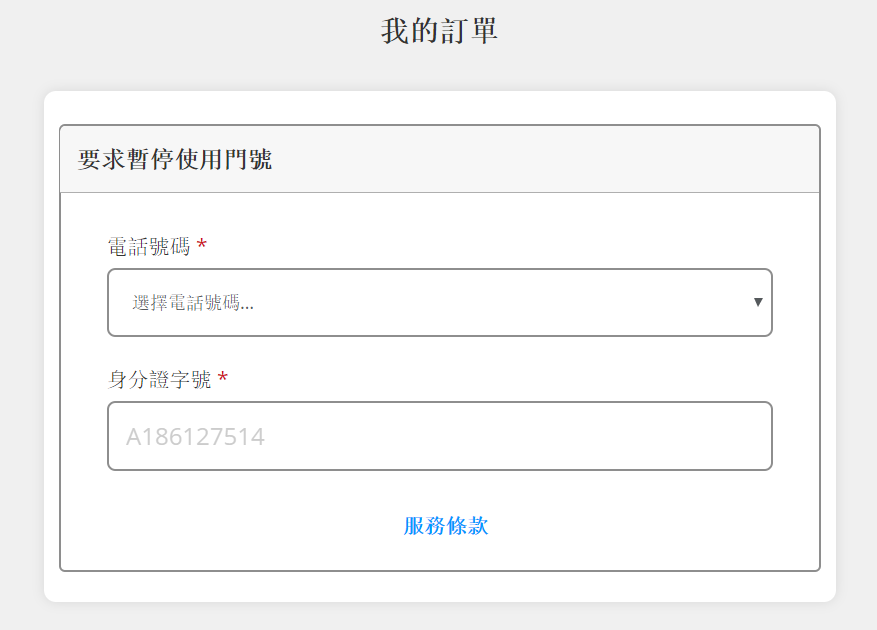This screenshot has width=877, height=630.
Task: Click the 身分證字號 field label
Action: [159, 379]
